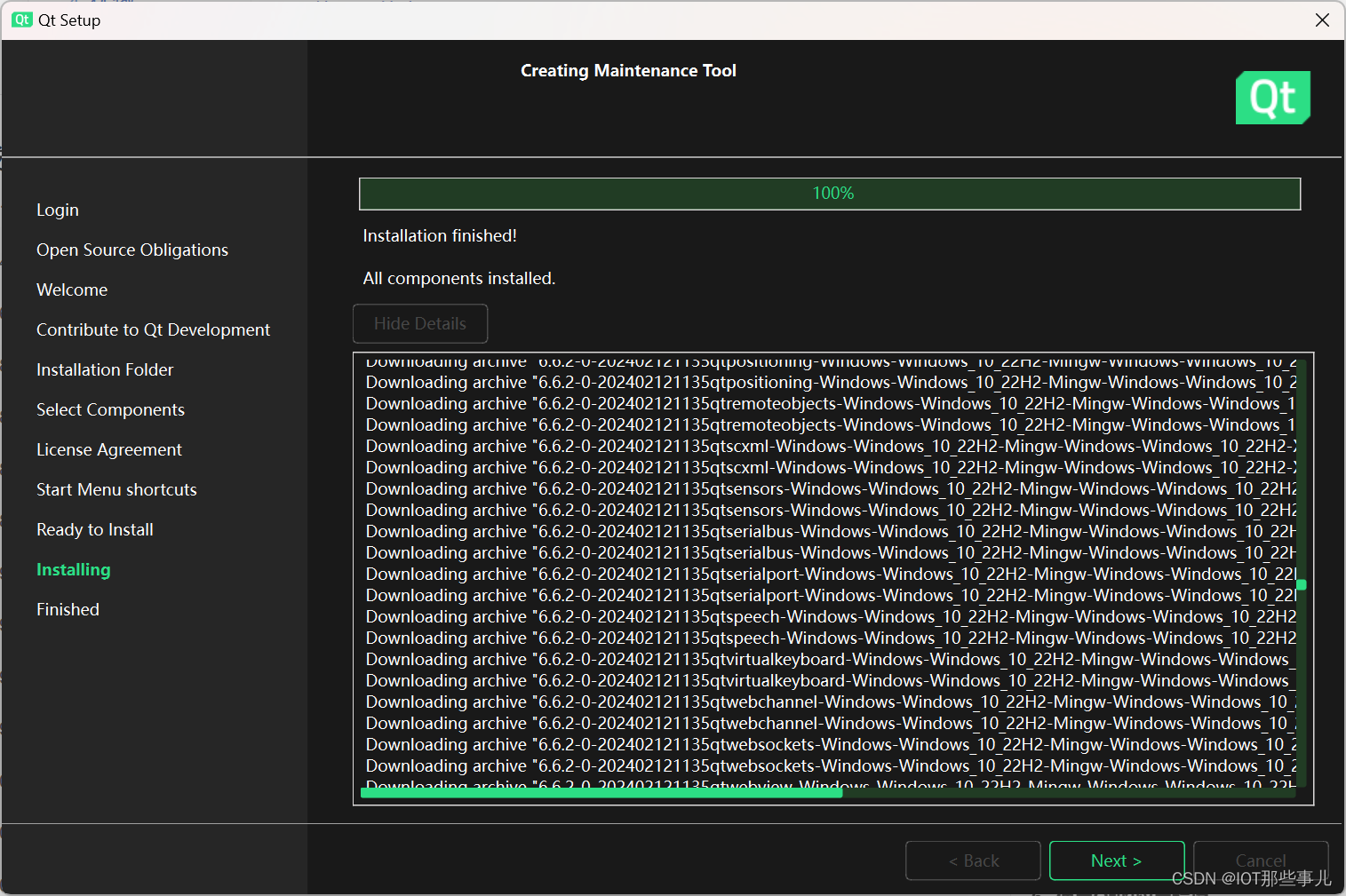Click second qtwebchannel download log line
Image resolution: width=1346 pixels, height=896 pixels.
point(831,723)
